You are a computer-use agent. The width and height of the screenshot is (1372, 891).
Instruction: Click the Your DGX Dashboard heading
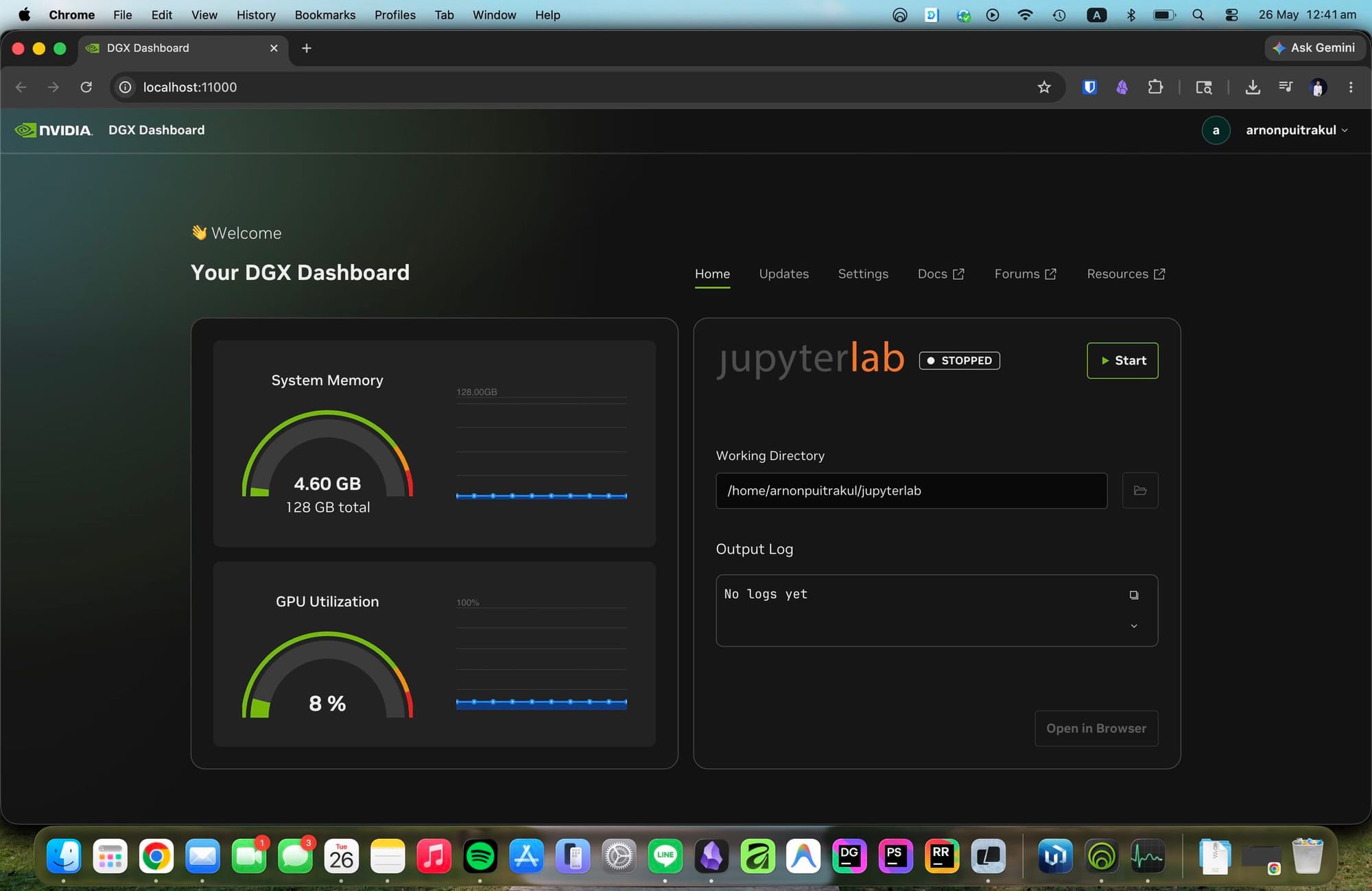point(300,272)
